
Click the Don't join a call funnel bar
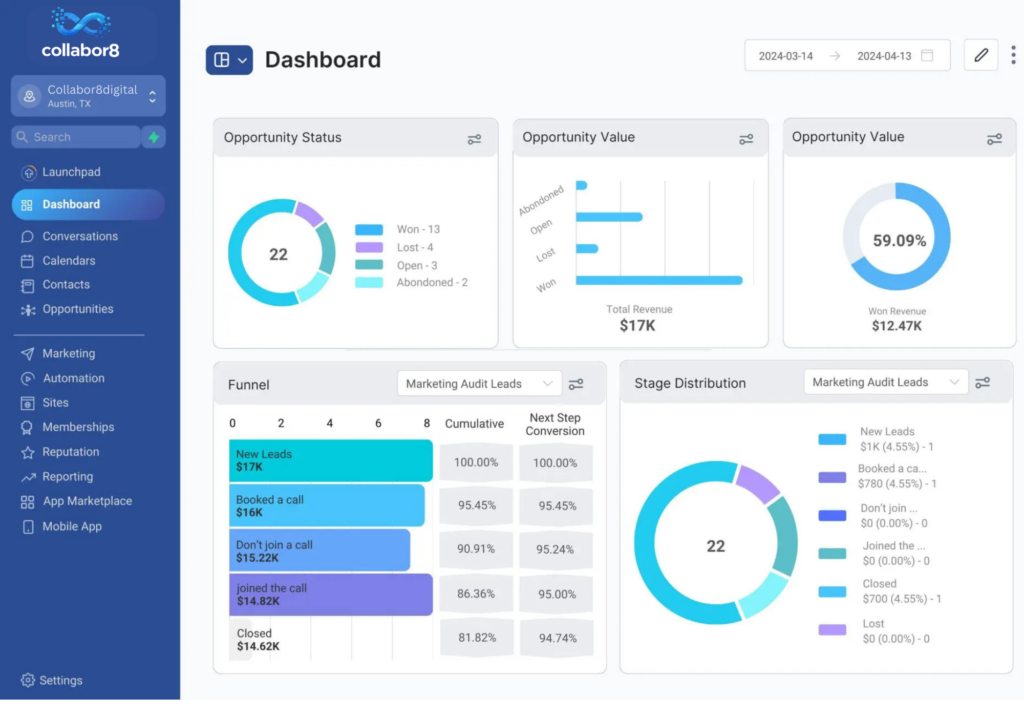pos(319,550)
